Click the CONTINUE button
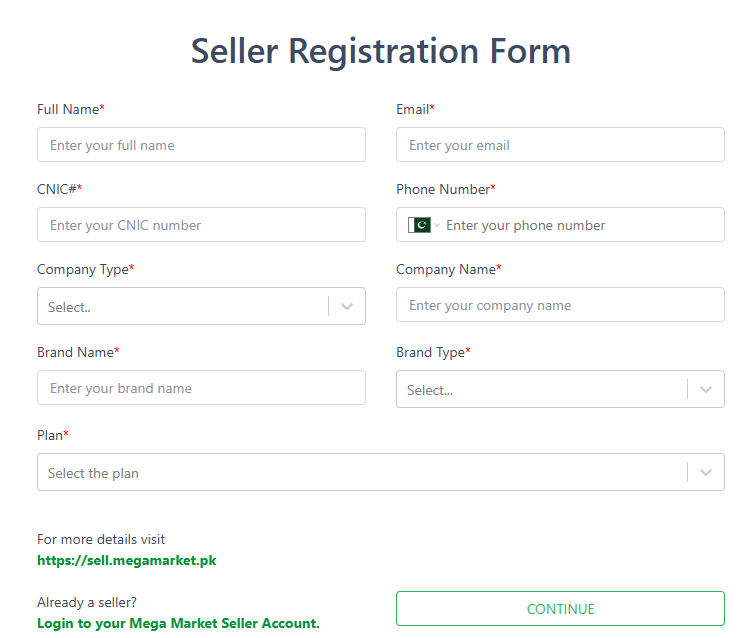755x638 pixels. point(560,609)
